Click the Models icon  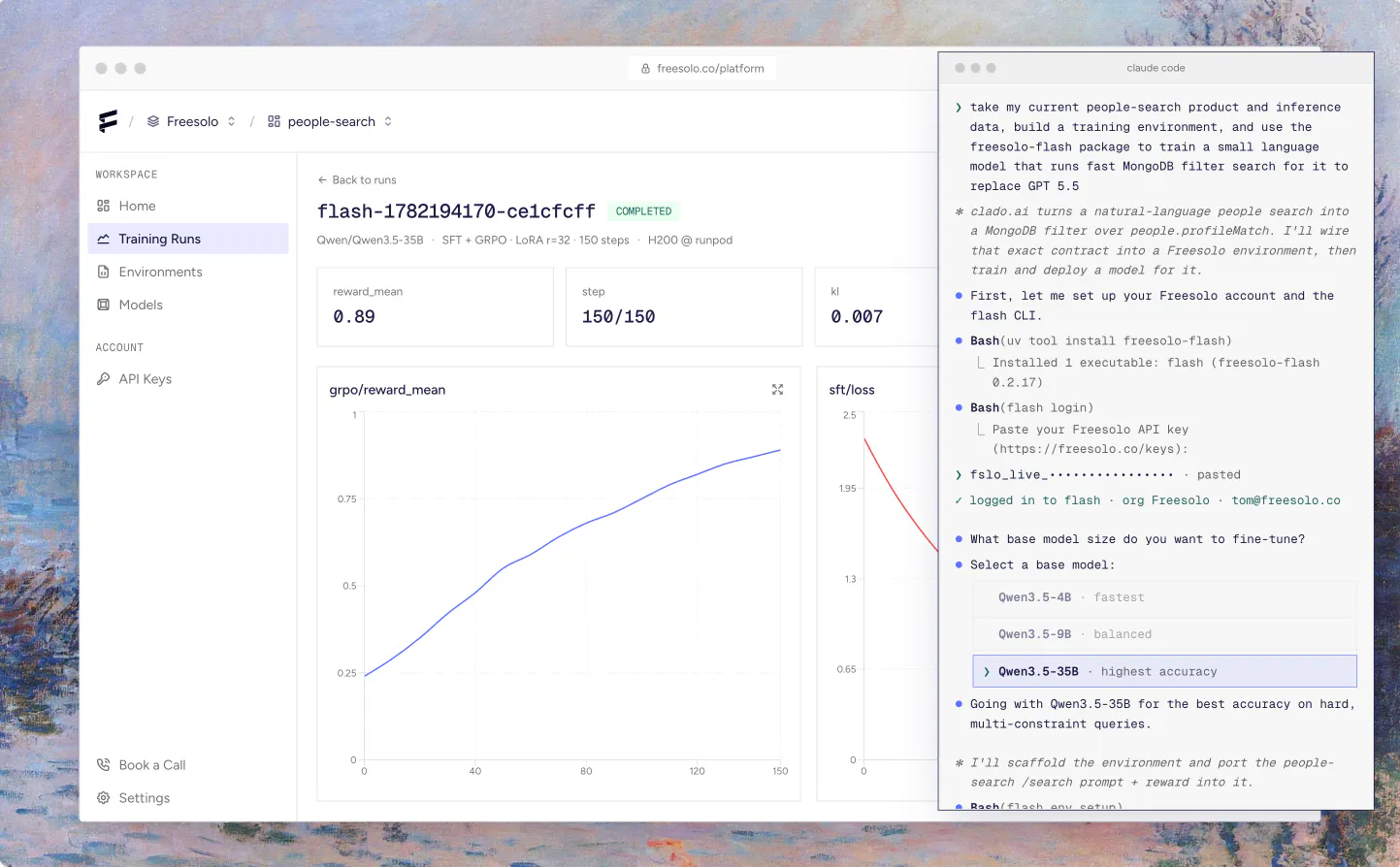tap(103, 305)
